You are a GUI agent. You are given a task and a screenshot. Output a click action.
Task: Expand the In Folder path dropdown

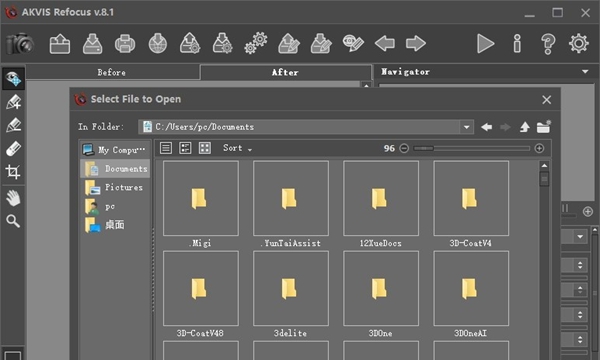pos(466,127)
